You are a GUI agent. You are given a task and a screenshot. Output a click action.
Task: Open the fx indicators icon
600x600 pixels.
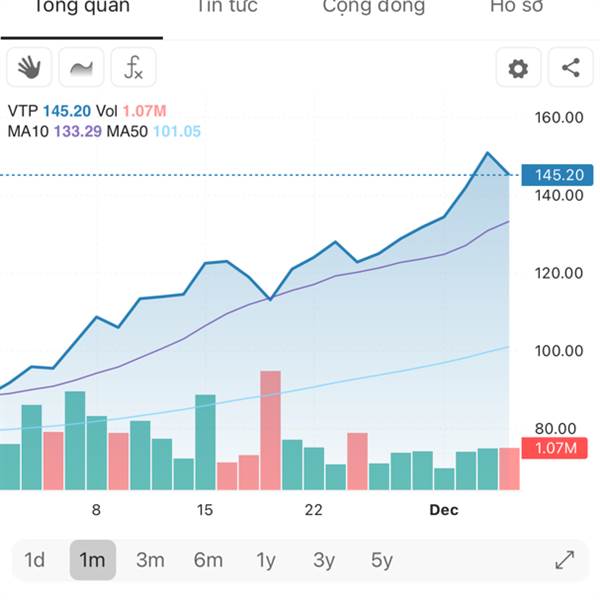click(134, 67)
